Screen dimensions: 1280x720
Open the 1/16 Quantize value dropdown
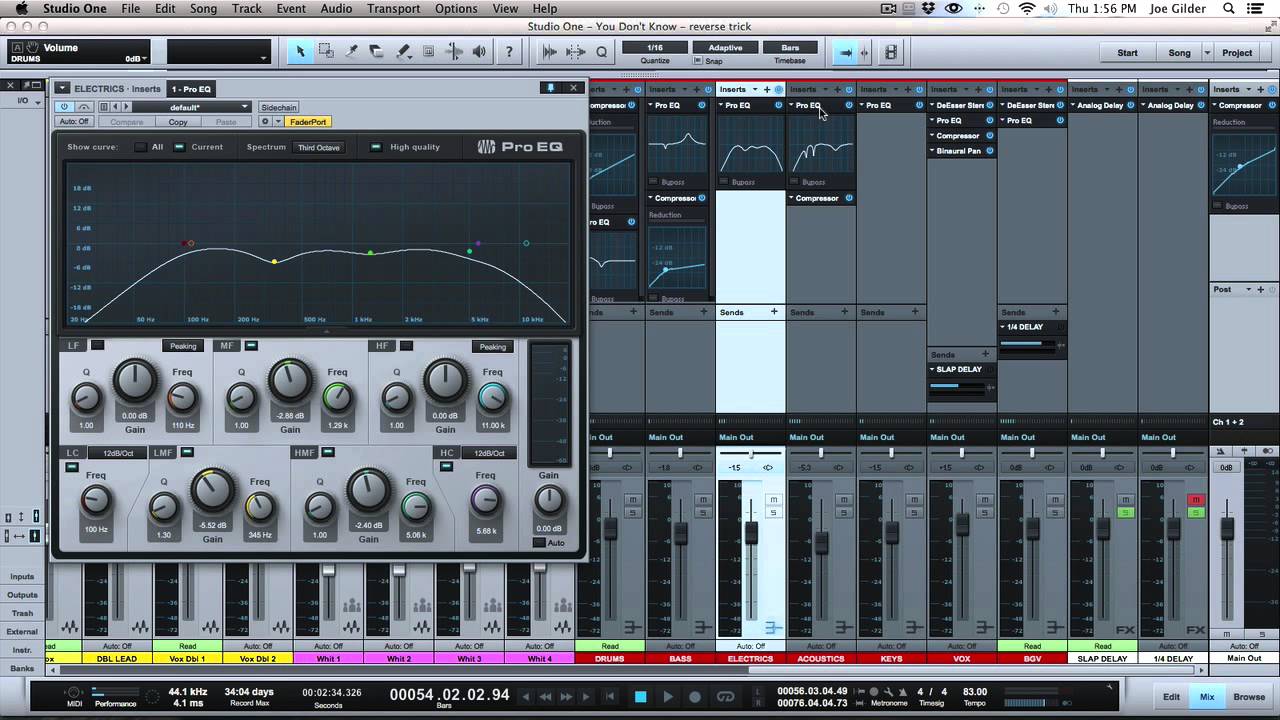pyautogui.click(x=655, y=48)
